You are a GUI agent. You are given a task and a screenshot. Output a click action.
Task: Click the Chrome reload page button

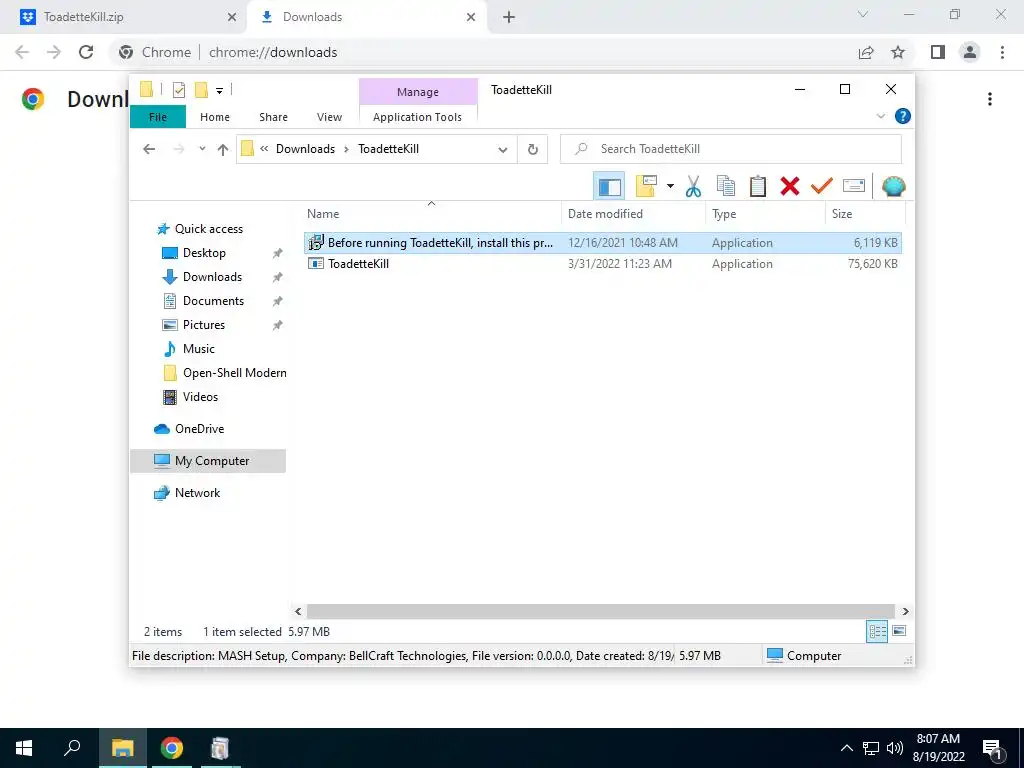(x=86, y=52)
